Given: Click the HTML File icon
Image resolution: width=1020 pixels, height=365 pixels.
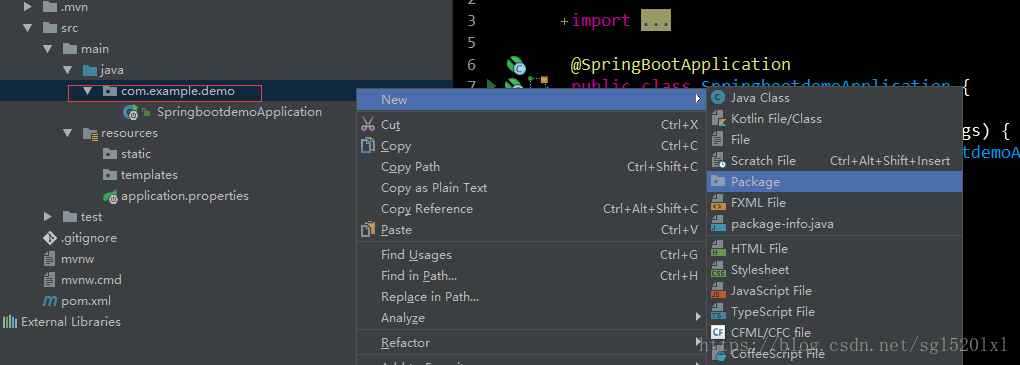Looking at the screenshot, I should tap(718, 249).
